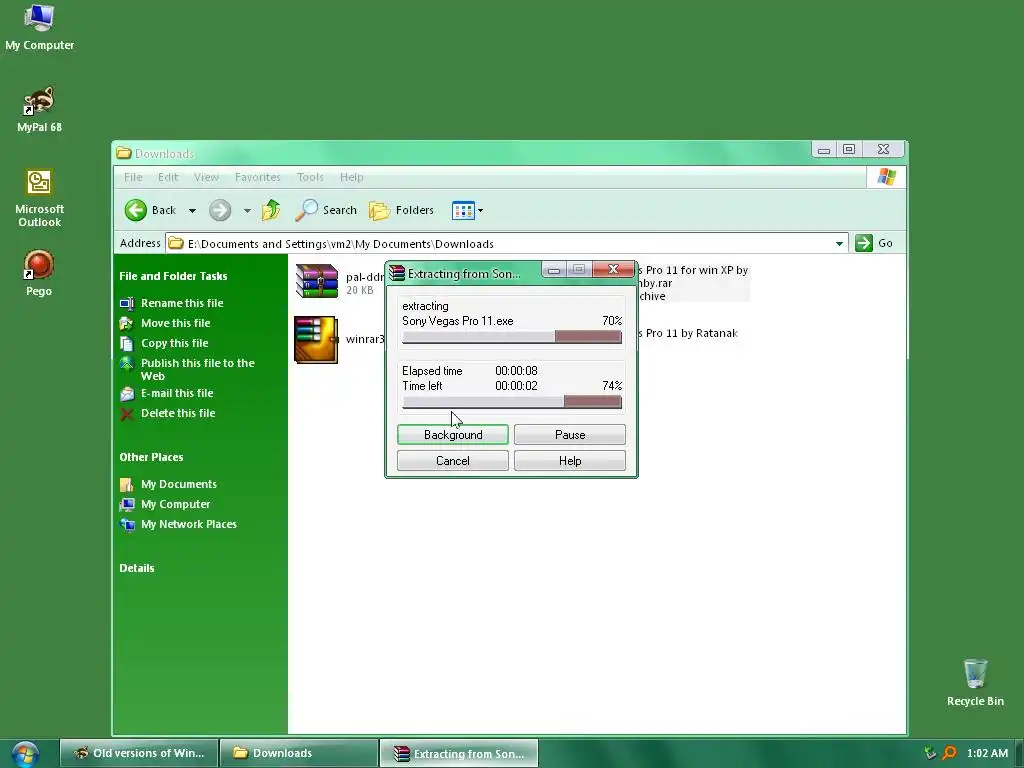Click the Views icon in toolbar
This screenshot has width=1024, height=768.
click(x=463, y=210)
